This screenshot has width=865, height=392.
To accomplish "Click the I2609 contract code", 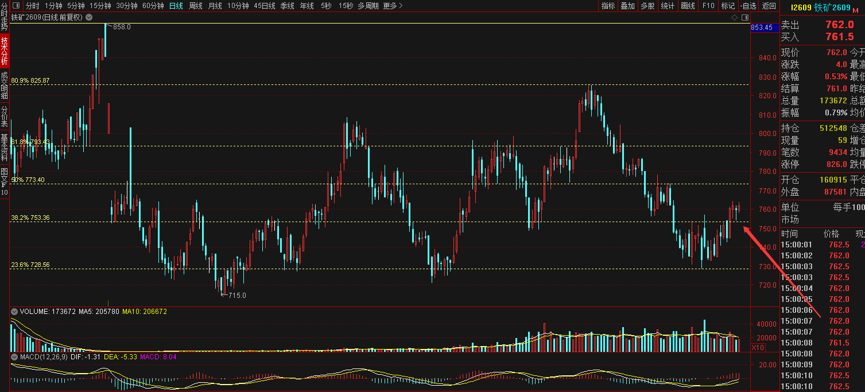I will click(801, 7).
